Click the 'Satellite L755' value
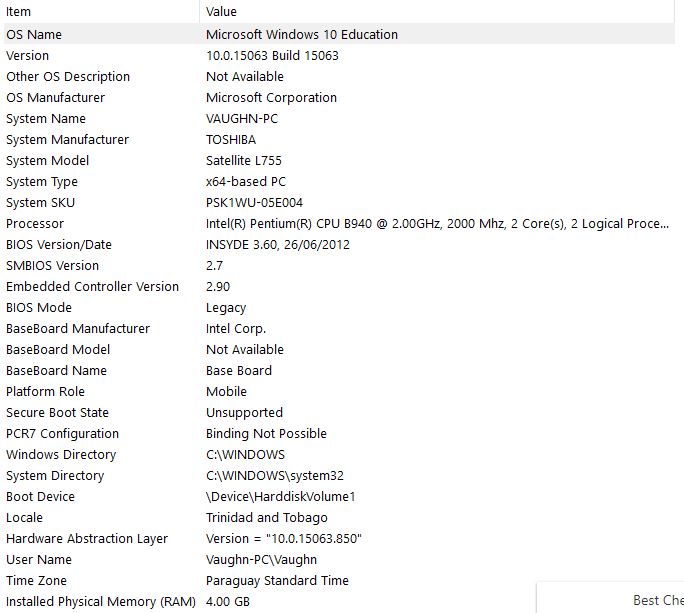Viewport: 684px width, 613px height. point(244,161)
